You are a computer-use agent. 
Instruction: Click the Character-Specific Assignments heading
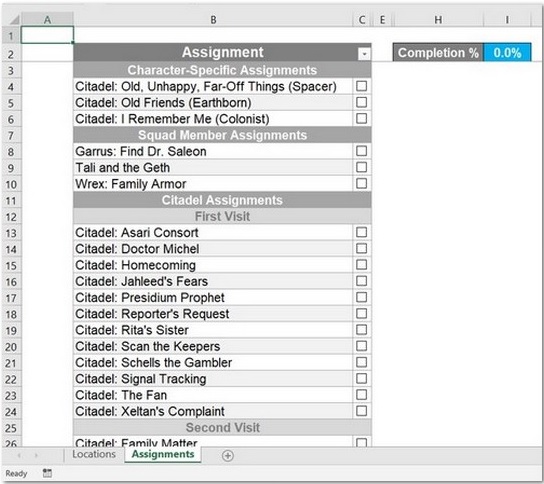pyautogui.click(x=222, y=70)
